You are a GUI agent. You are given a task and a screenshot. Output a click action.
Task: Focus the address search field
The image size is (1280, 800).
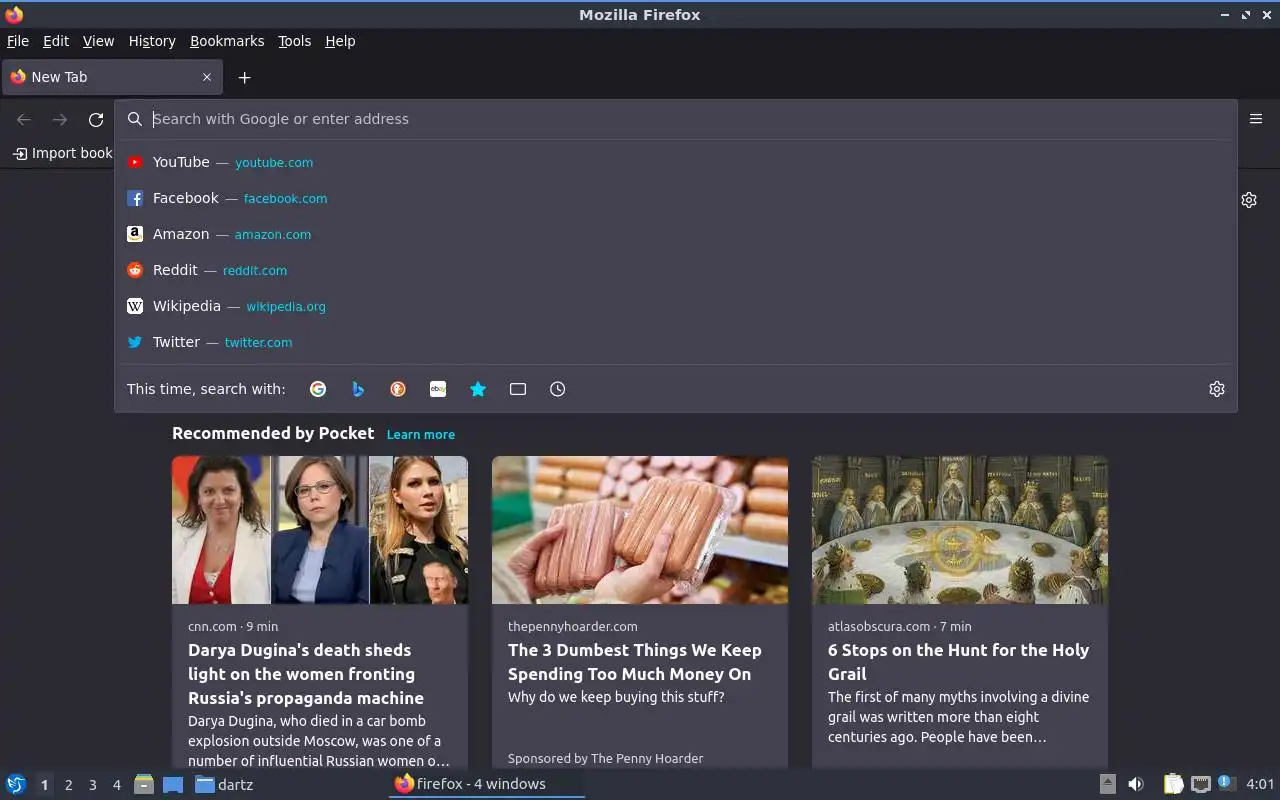click(x=676, y=119)
